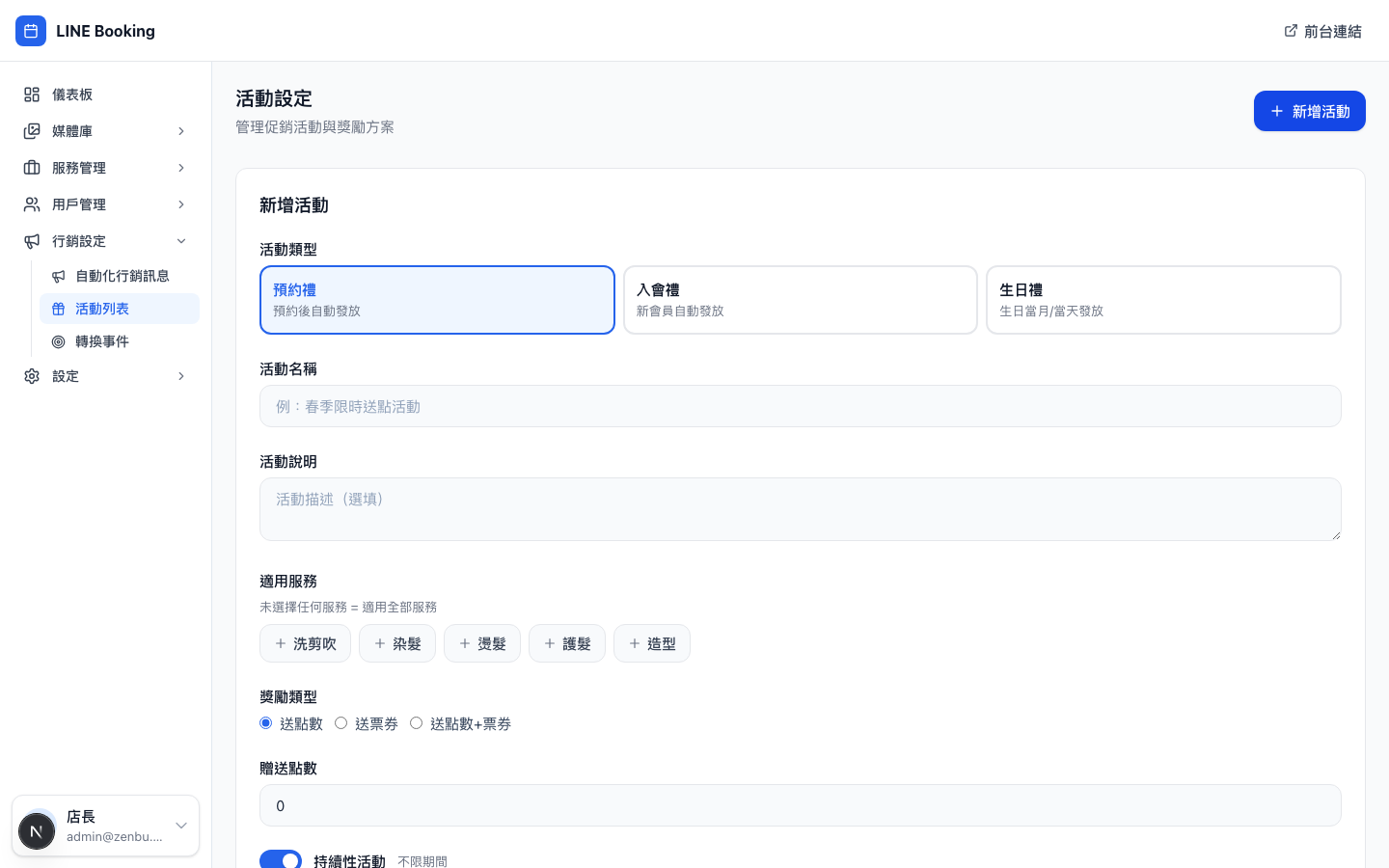Select the 生日禮 activity type card
The image size is (1389, 868).
1163,299
